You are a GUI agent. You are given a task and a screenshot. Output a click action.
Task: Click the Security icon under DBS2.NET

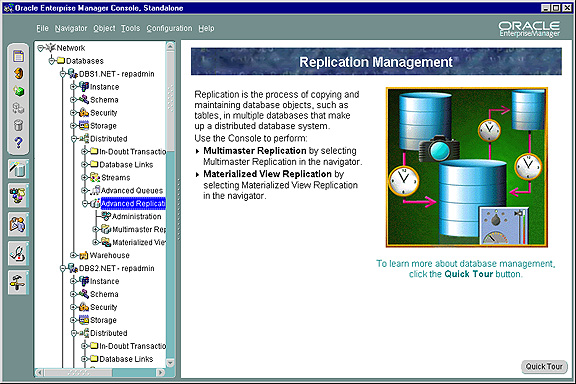point(84,307)
